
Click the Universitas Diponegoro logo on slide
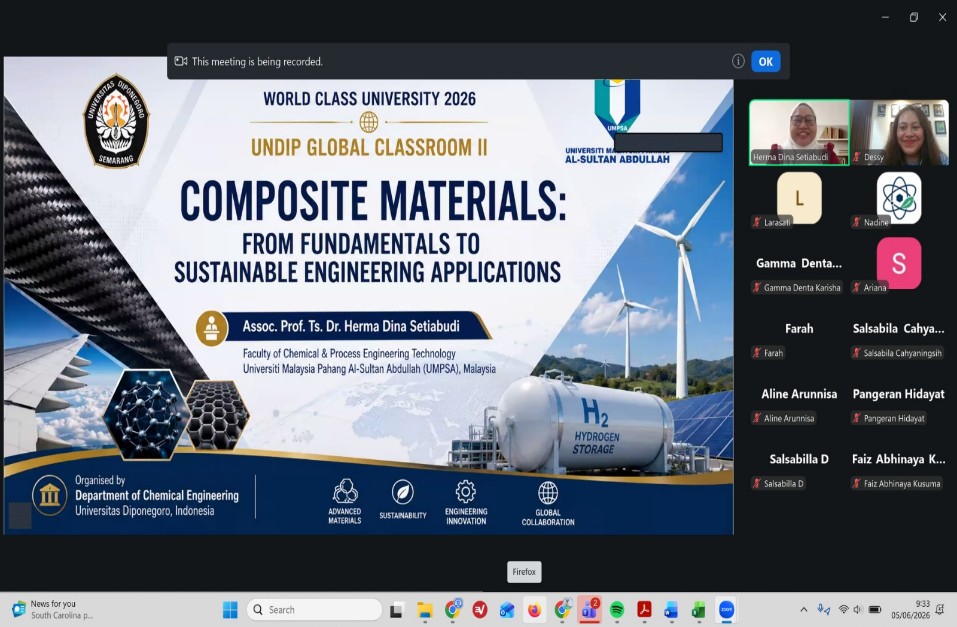point(116,121)
